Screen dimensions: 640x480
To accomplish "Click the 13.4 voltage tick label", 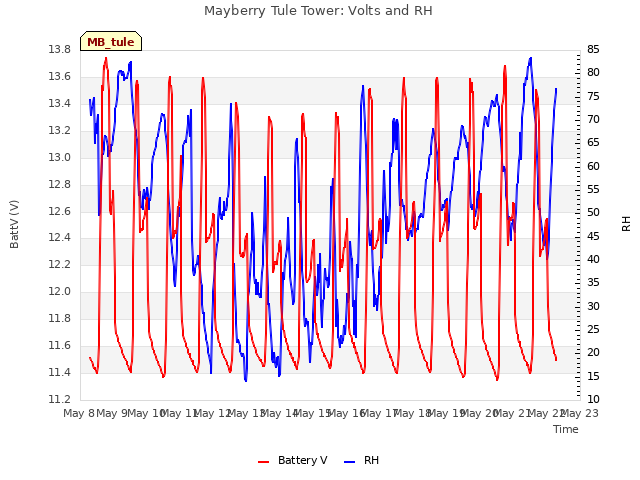I will tap(60, 104).
